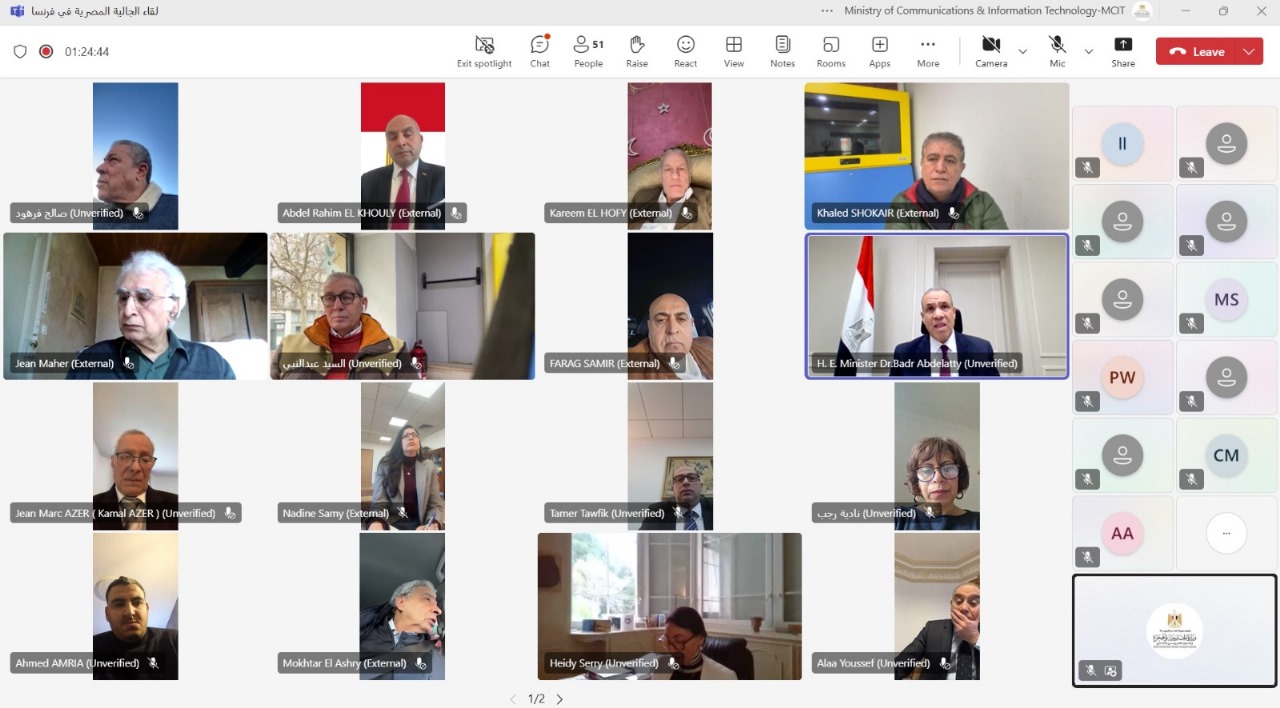Show the People participants list

pos(588,51)
